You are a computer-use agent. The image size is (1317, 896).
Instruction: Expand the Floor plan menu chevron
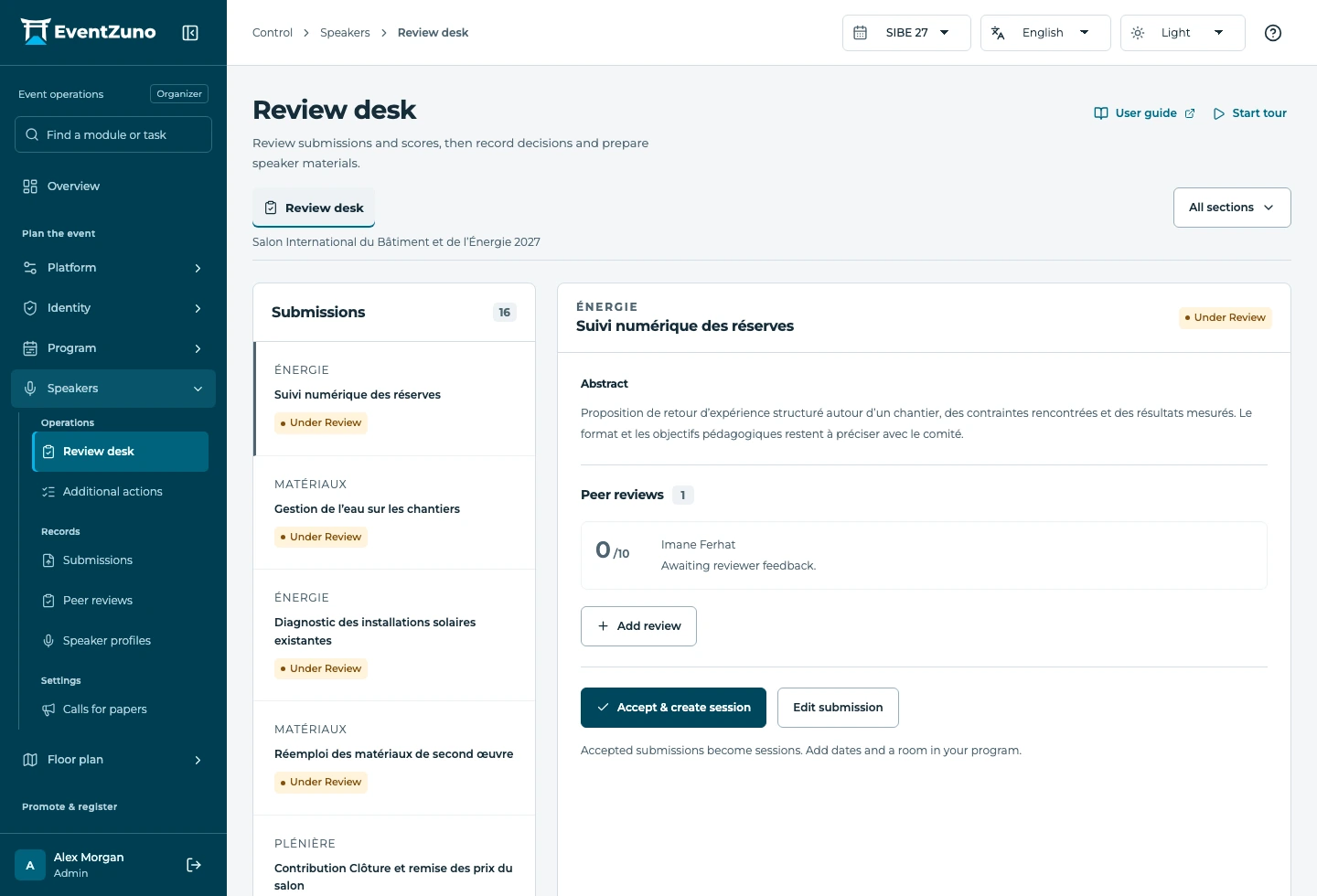pos(198,760)
